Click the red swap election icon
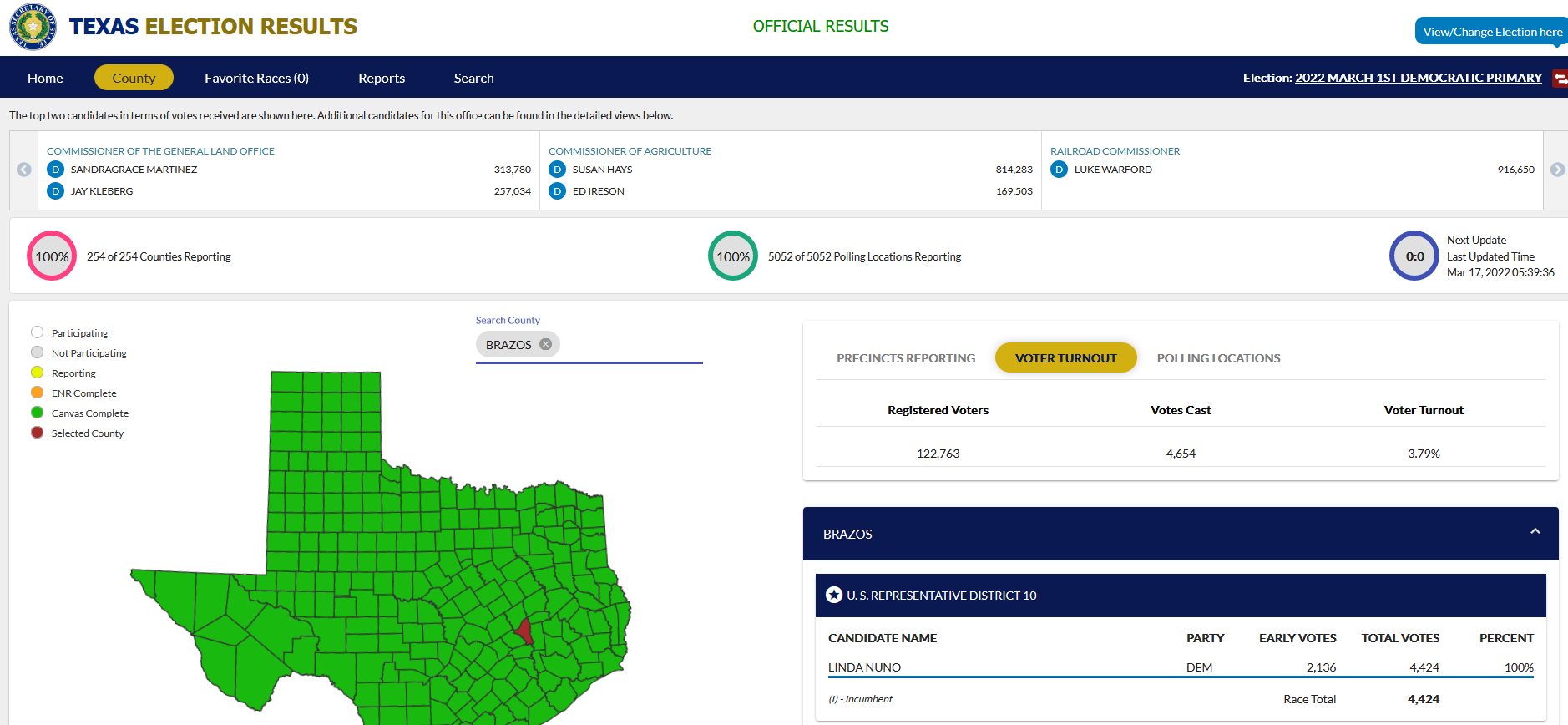The width and height of the screenshot is (1568, 725). point(1560,79)
